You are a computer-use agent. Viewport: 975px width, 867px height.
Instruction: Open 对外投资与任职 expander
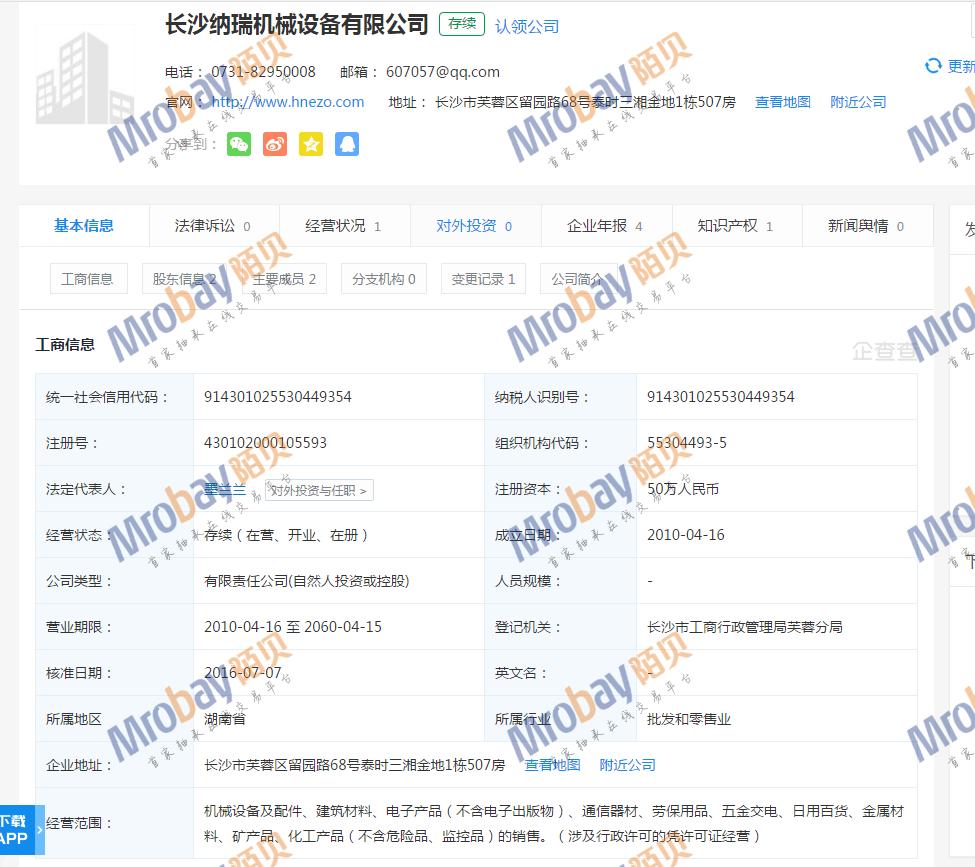point(319,490)
